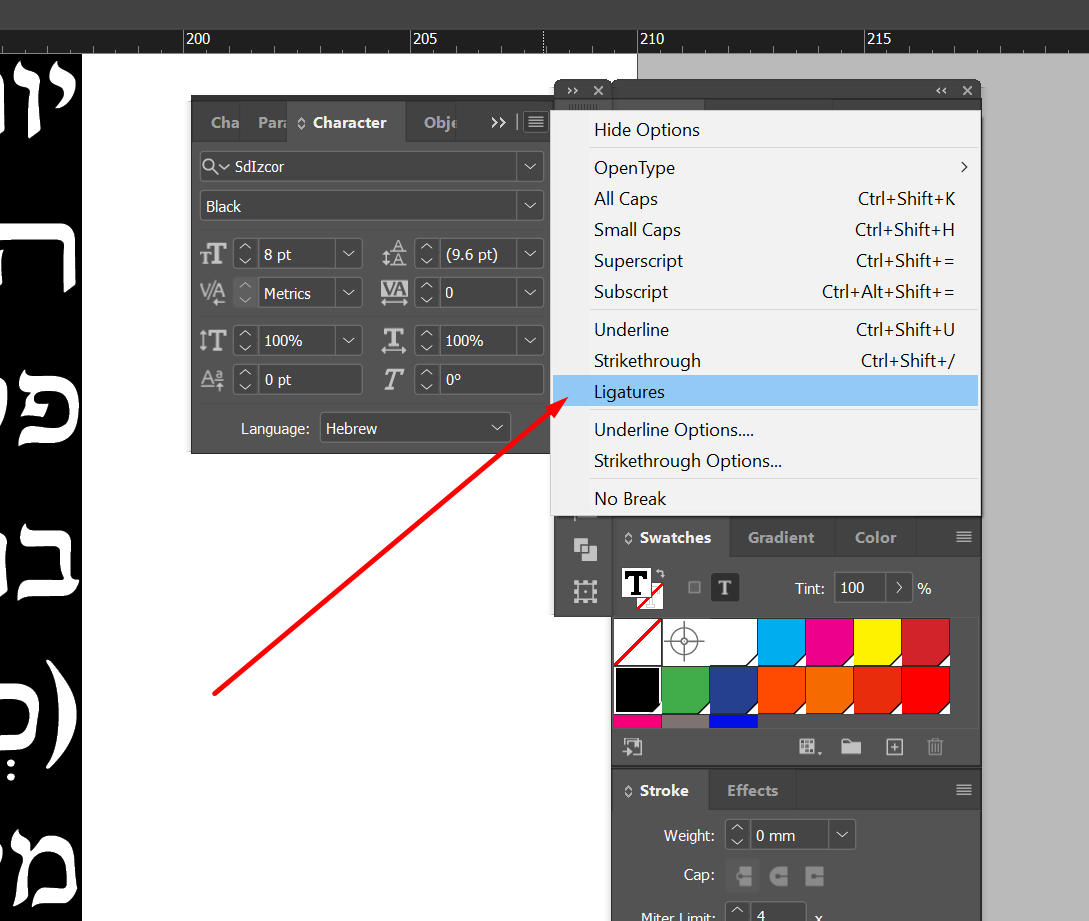Open the tracking 0 dropdown arrow
The image size is (1089, 921).
pos(530,293)
